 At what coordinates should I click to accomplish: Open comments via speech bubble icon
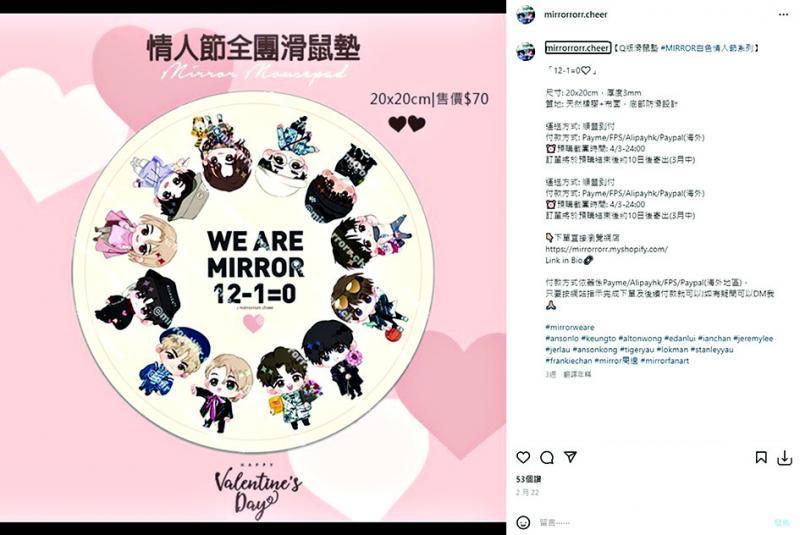(547, 457)
